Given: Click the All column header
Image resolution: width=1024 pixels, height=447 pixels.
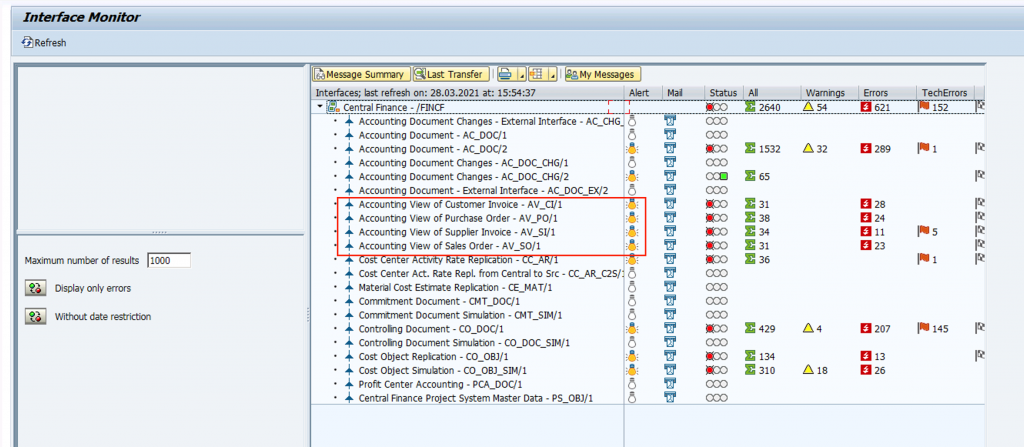Looking at the screenshot, I should [x=773, y=93].
